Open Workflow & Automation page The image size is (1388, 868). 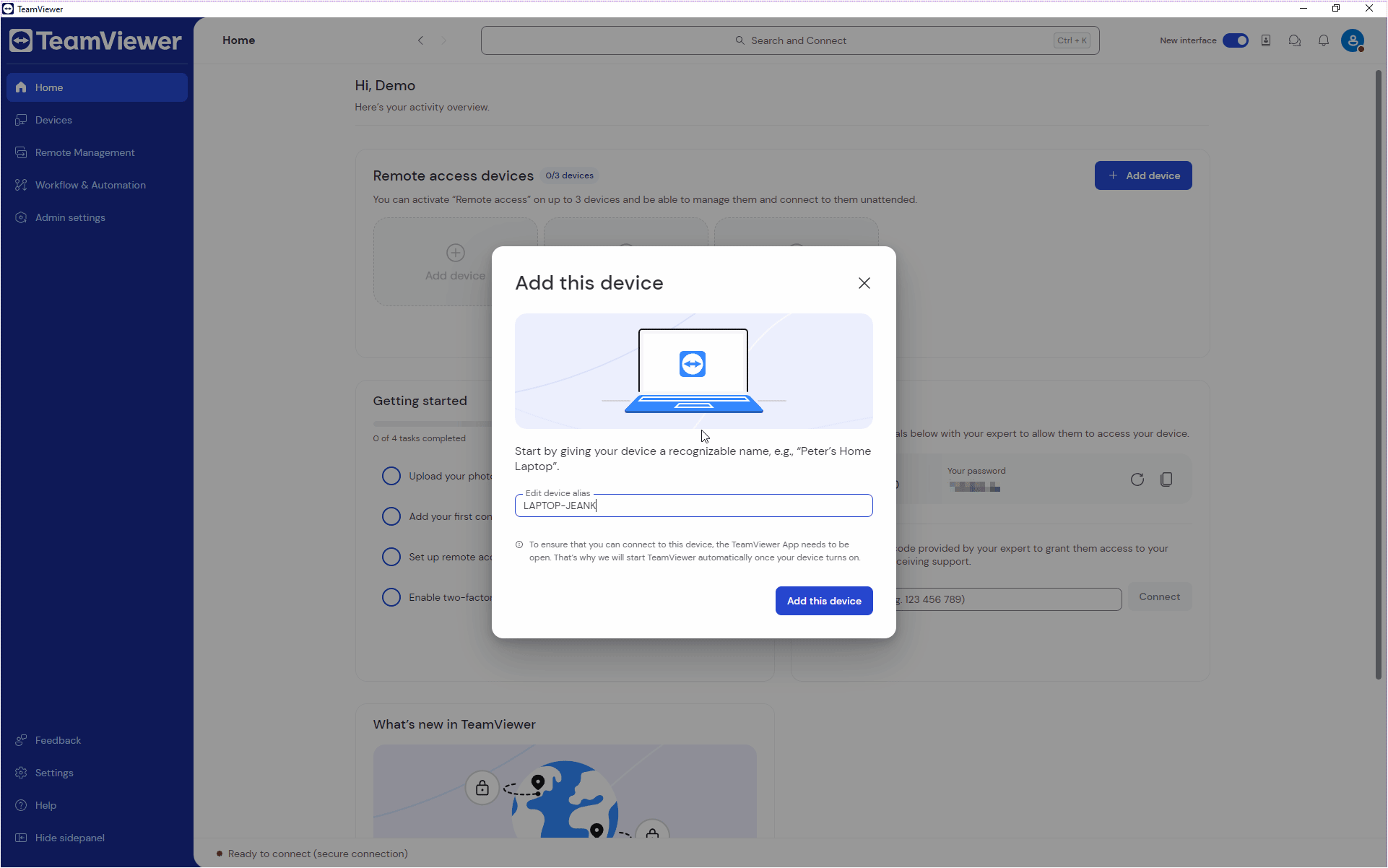tap(90, 185)
